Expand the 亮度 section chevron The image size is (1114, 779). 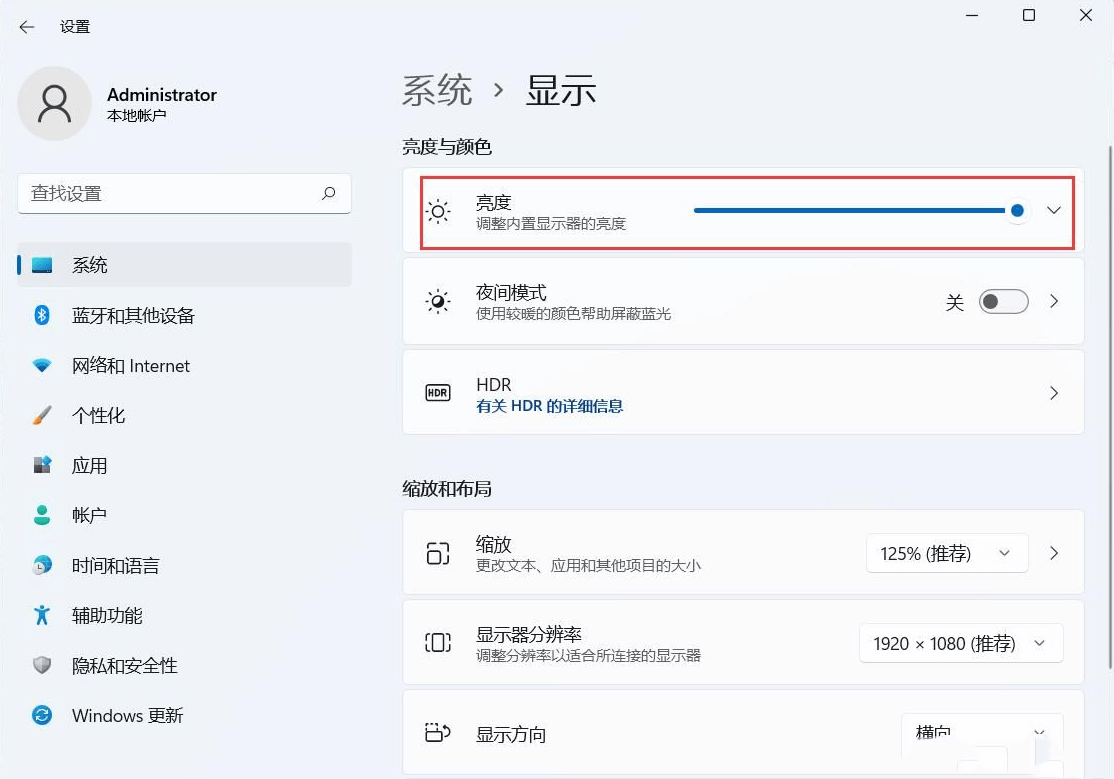[1053, 211]
